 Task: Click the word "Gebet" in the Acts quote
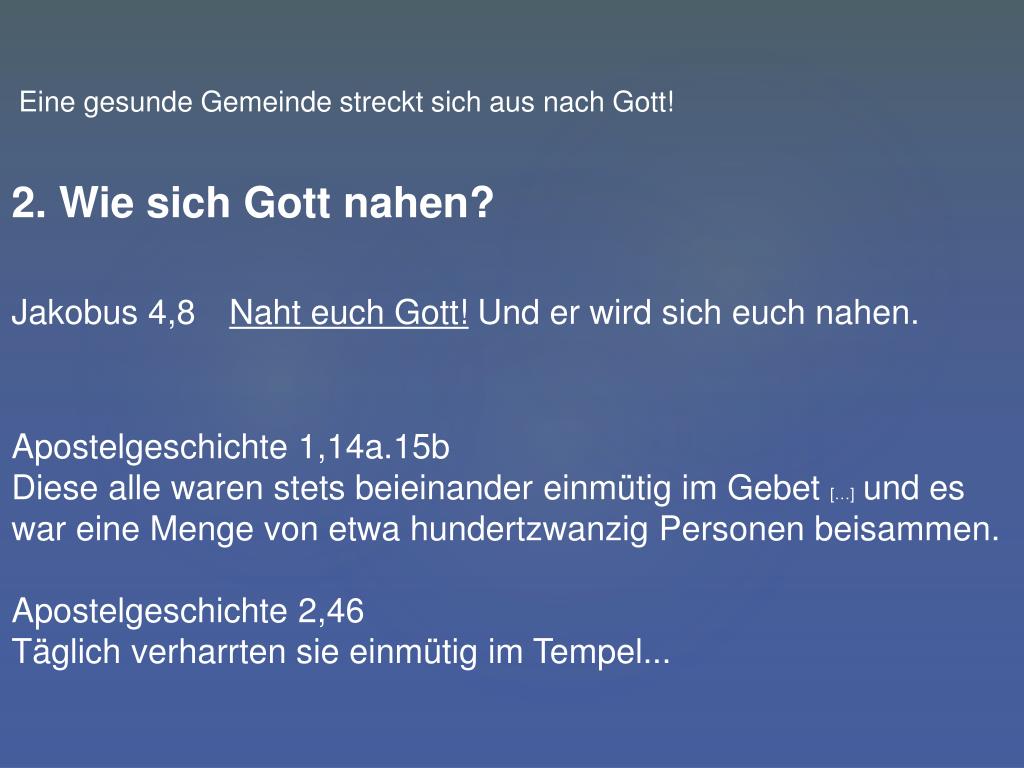(x=773, y=488)
